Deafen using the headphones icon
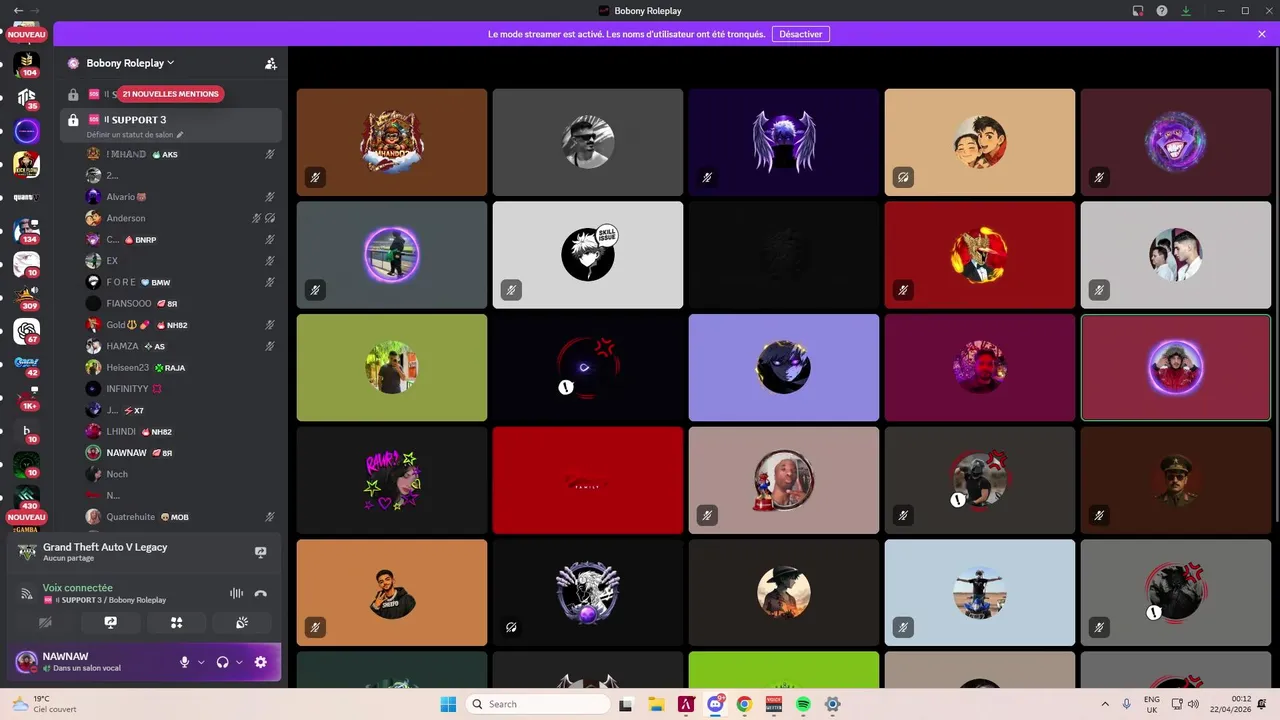The height and width of the screenshot is (720, 1280). pyautogui.click(x=222, y=662)
